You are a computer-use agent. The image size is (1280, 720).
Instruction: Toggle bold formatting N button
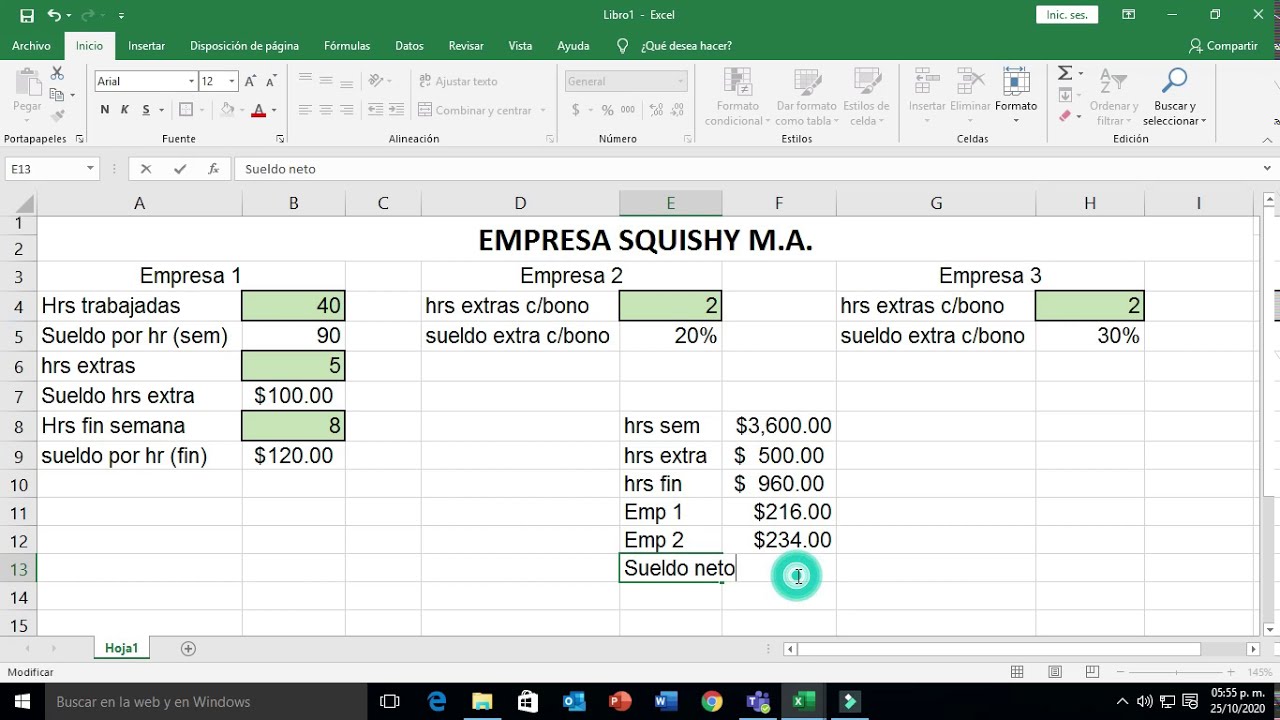coord(105,110)
